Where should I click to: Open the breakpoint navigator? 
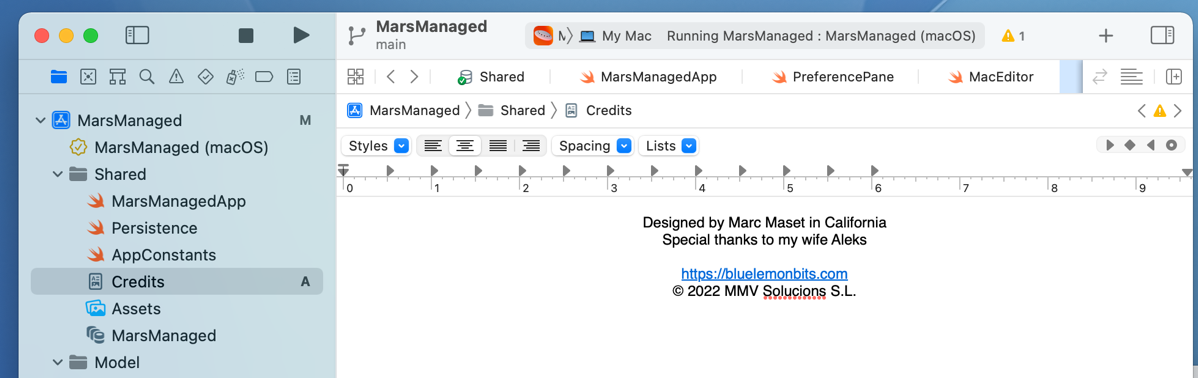(x=264, y=76)
